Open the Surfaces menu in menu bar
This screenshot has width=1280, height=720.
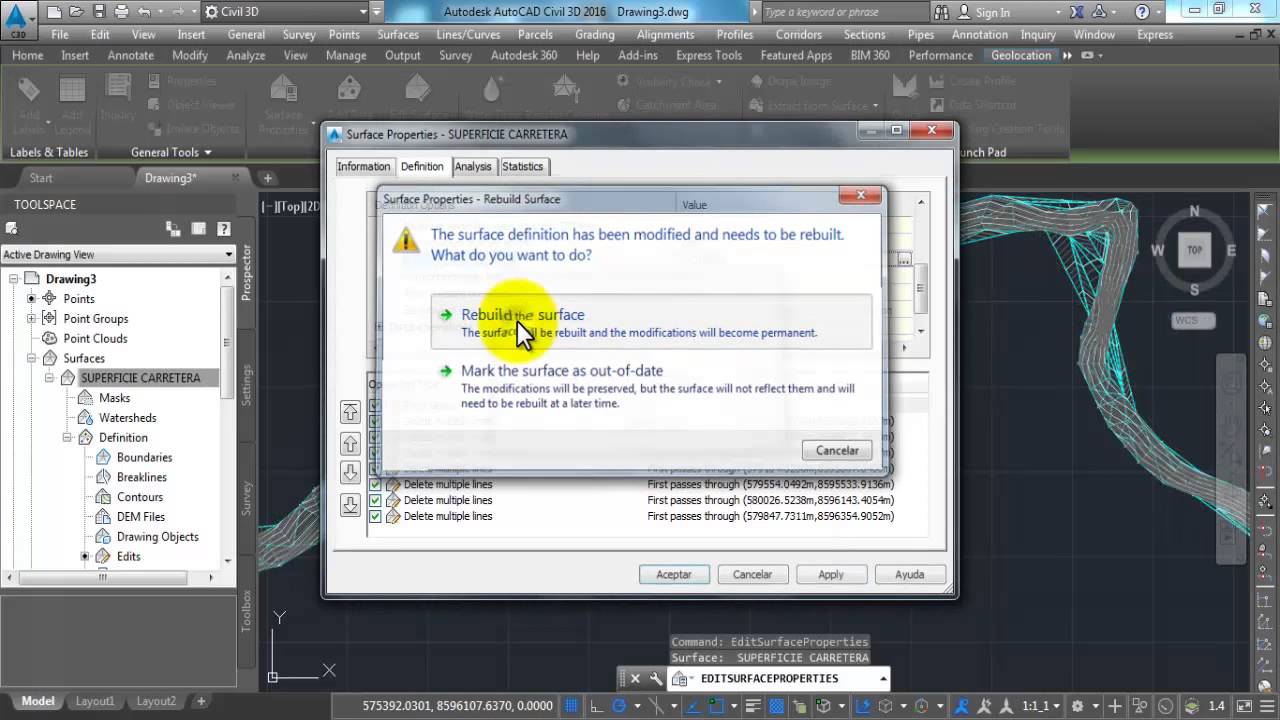[398, 34]
